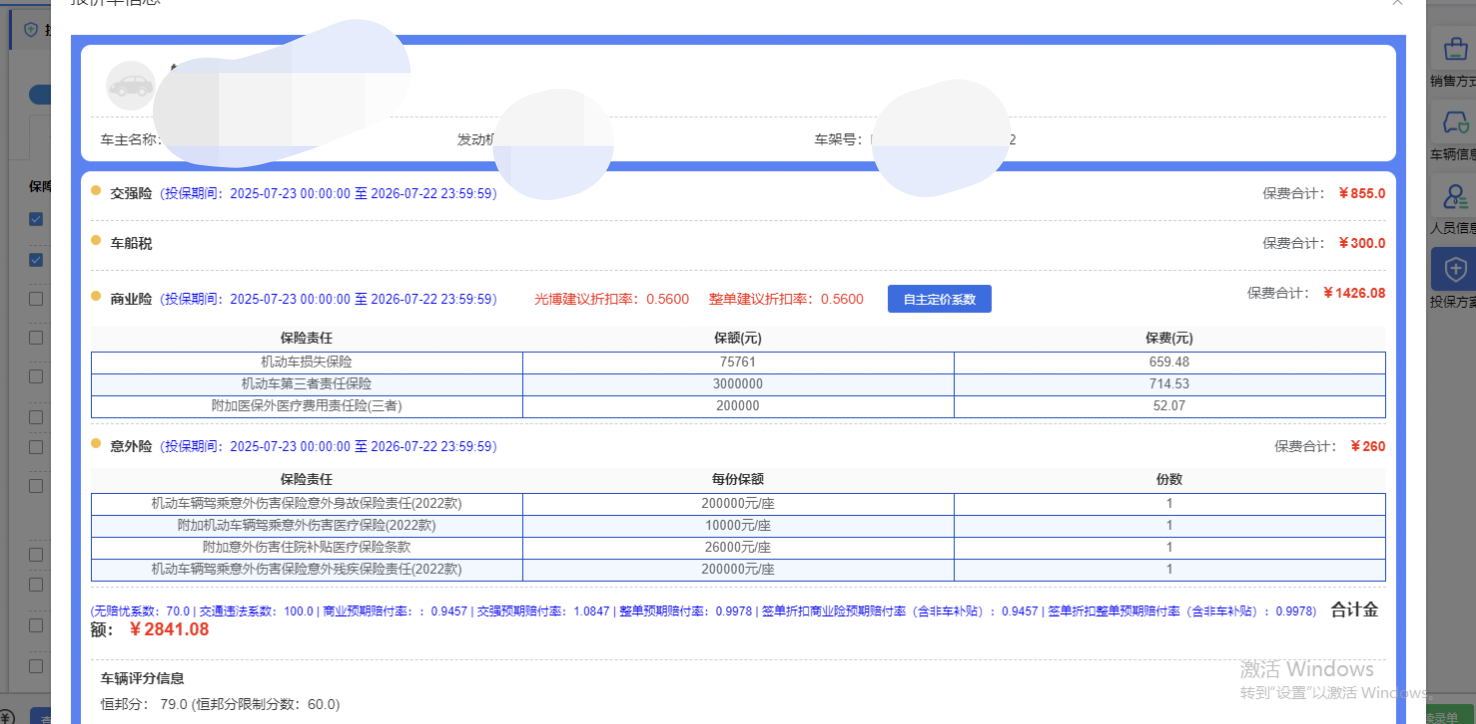1476x724 pixels.
Task: Click the grey car avatar icon
Action: pyautogui.click(x=130, y=86)
